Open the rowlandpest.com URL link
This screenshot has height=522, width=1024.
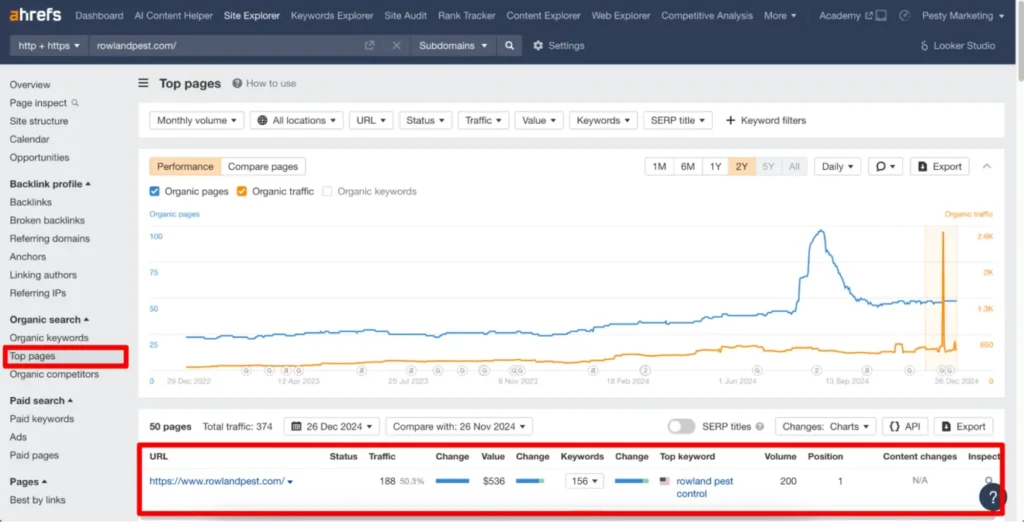click(x=216, y=481)
